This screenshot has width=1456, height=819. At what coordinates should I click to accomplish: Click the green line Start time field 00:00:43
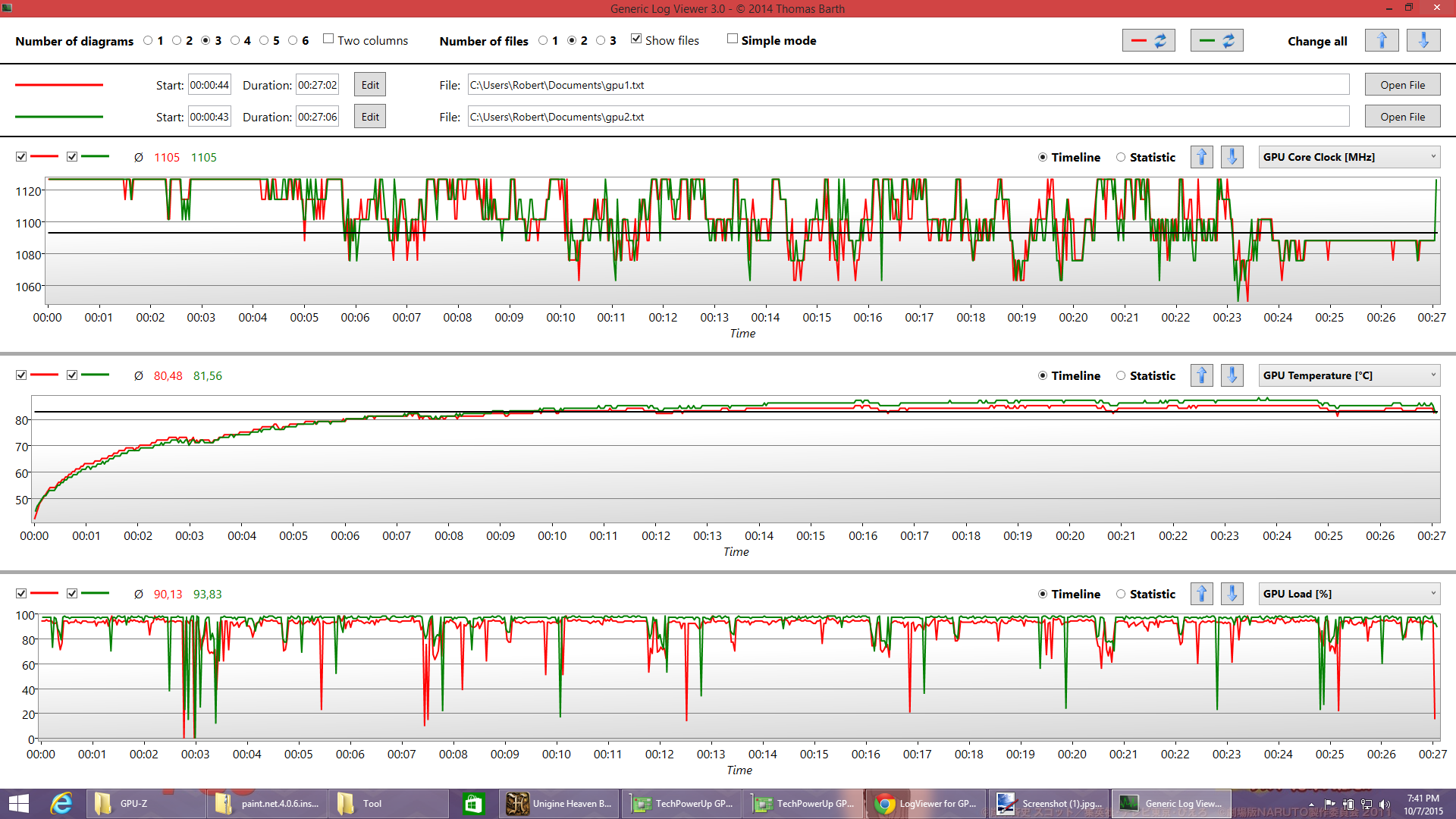(x=209, y=117)
